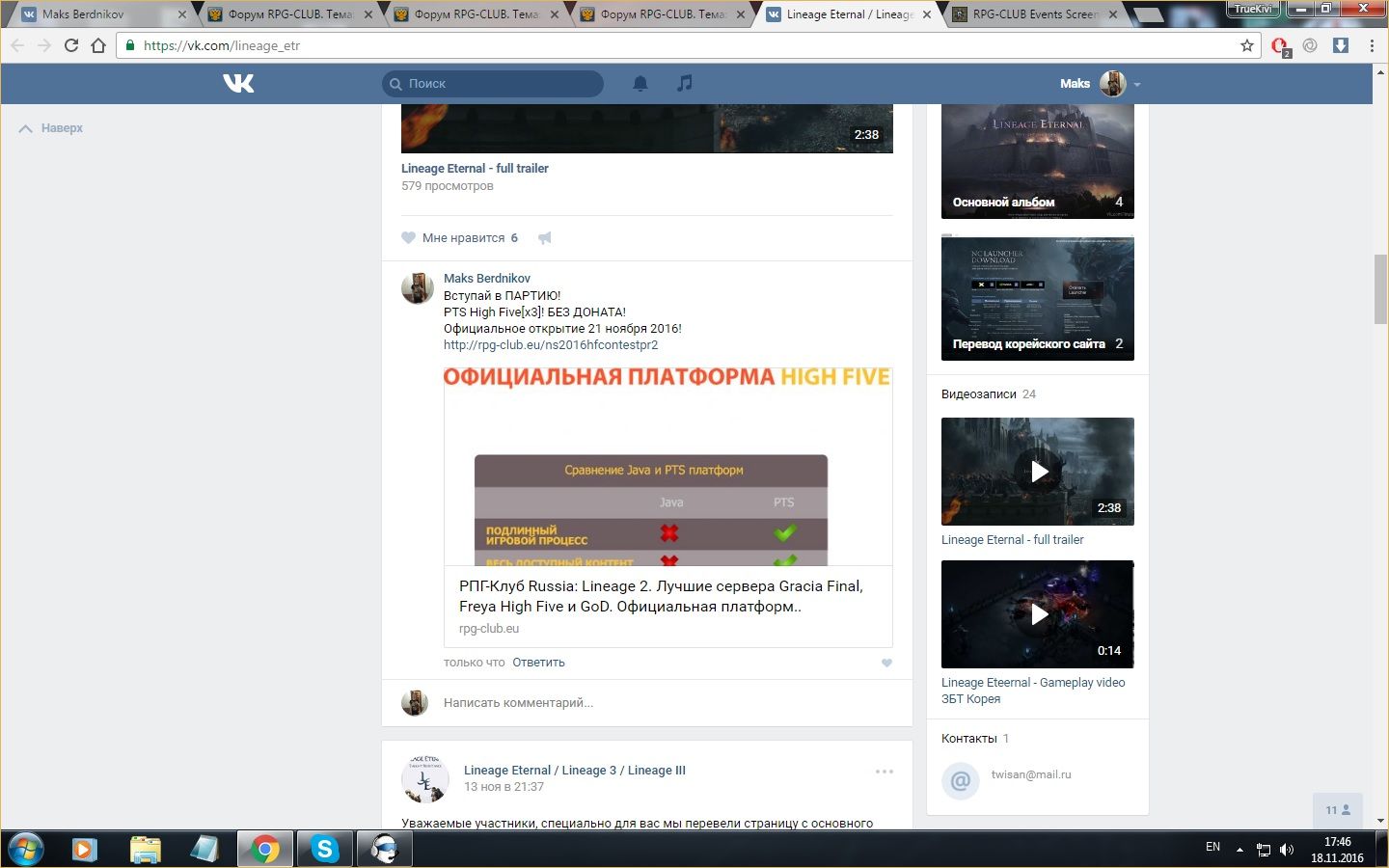Click the email @ contact icon
This screenshot has height=868, width=1389.
[x=960, y=780]
